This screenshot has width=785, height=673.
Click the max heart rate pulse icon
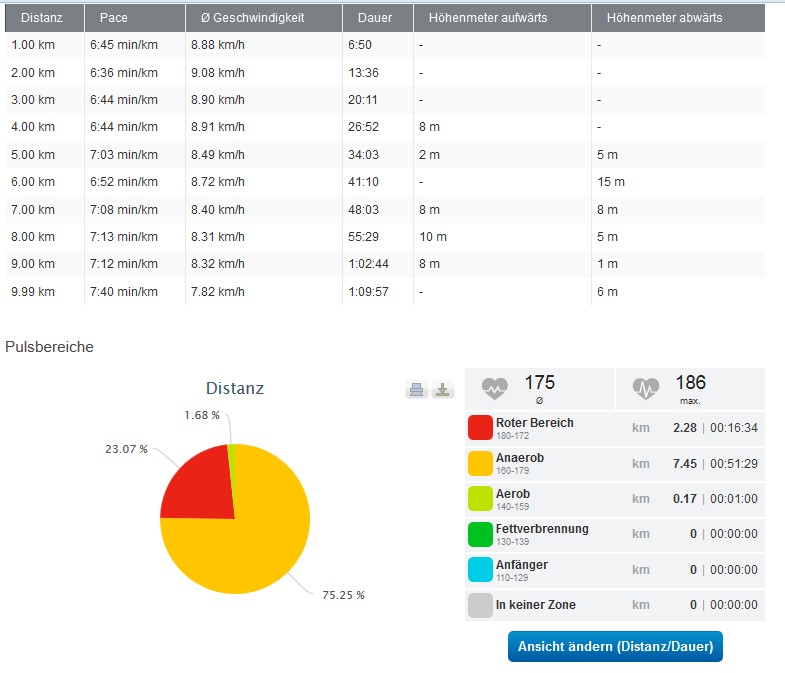pyautogui.click(x=646, y=388)
